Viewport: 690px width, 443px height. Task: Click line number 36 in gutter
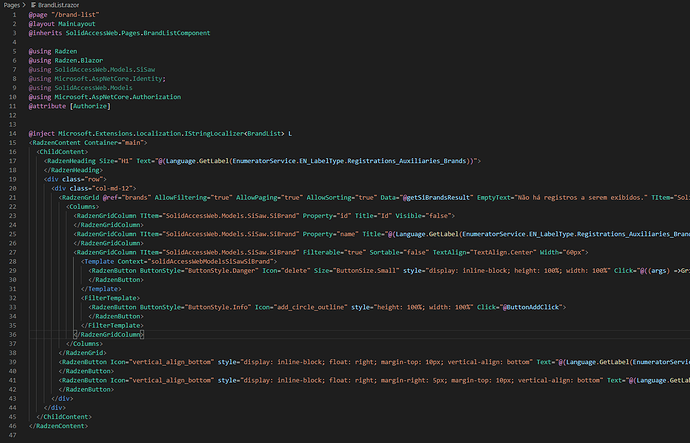click(x=12, y=335)
